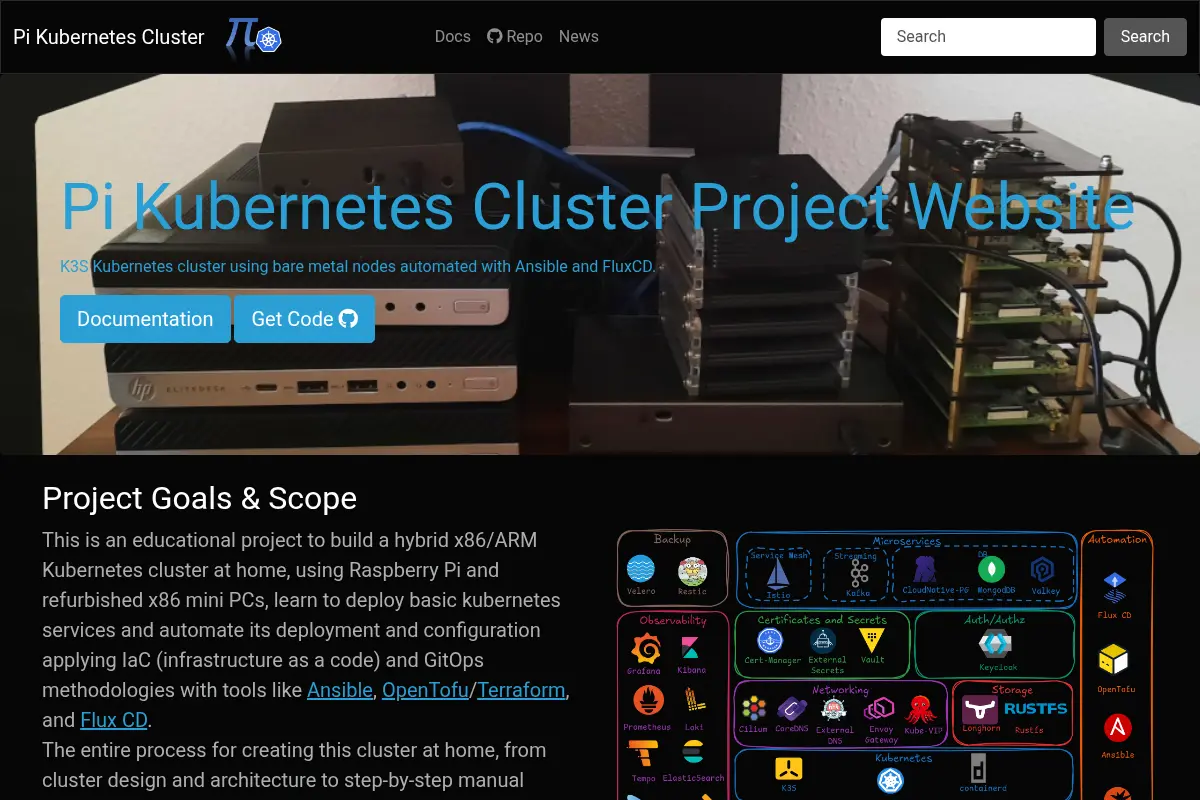Screen dimensions: 1200x800
Task: Click the Networking label in diagram
Action: point(840,690)
